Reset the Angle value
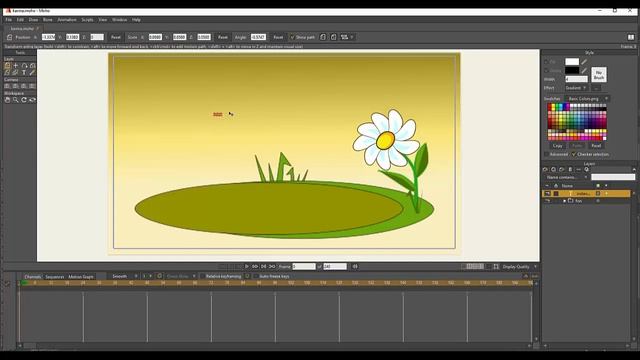Image resolution: width=640 pixels, height=360 pixels. pos(278,37)
